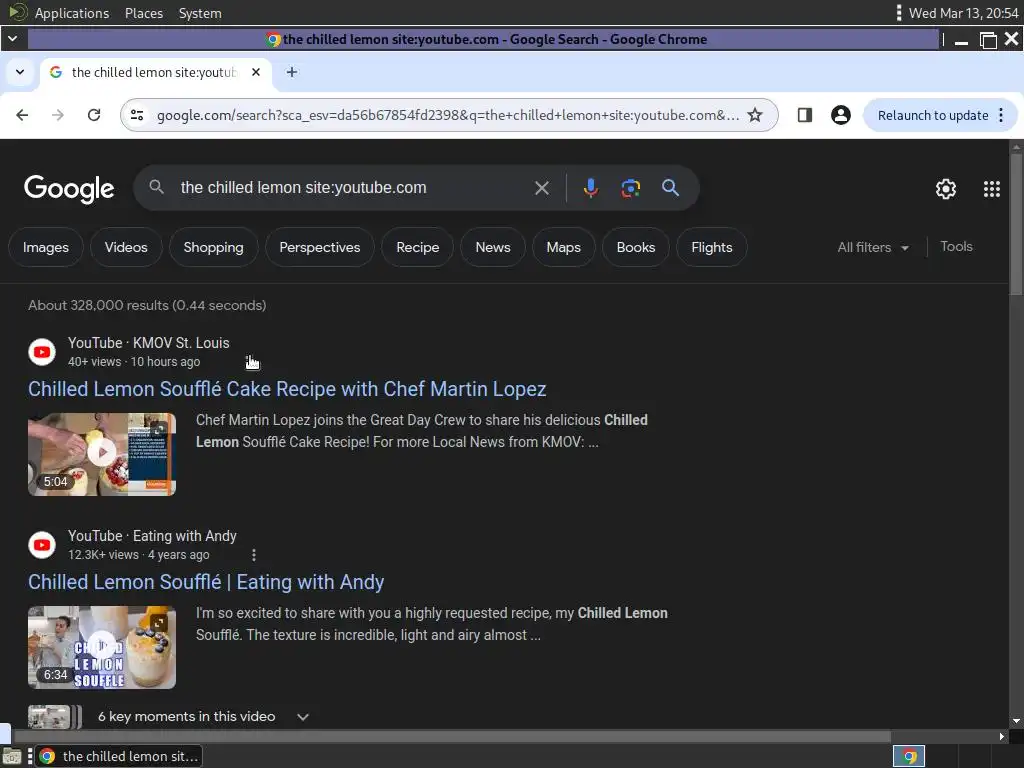The width and height of the screenshot is (1024, 768).
Task: Click the address bar URL
Action: click(448, 115)
